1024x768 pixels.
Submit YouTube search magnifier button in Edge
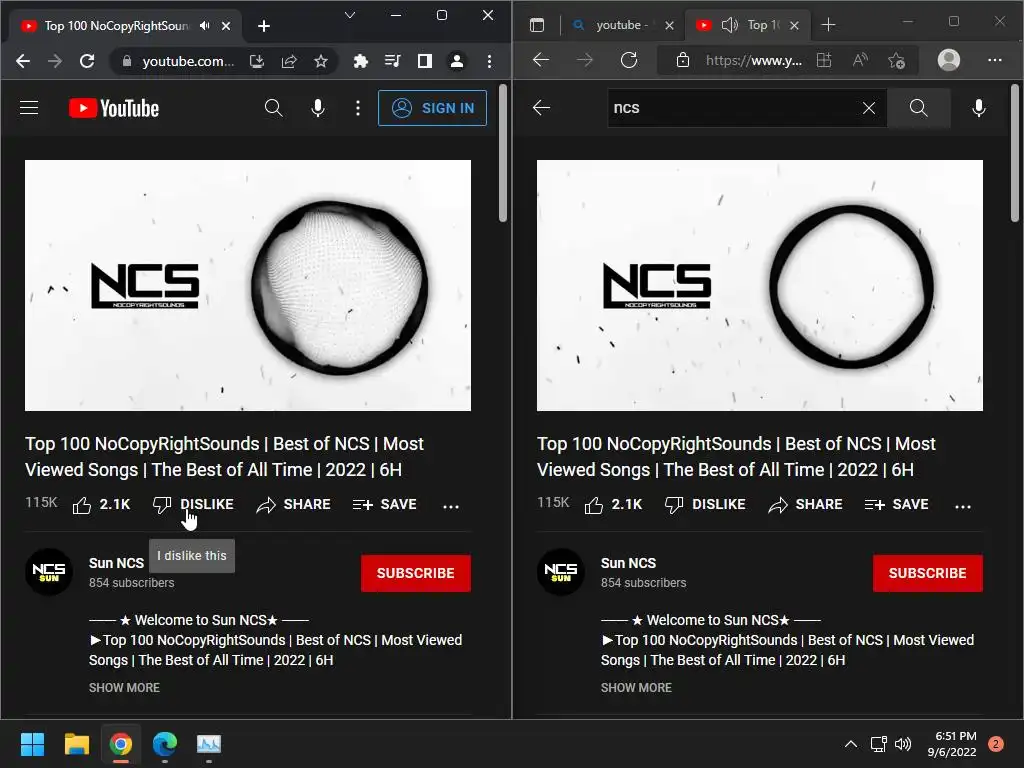point(918,108)
